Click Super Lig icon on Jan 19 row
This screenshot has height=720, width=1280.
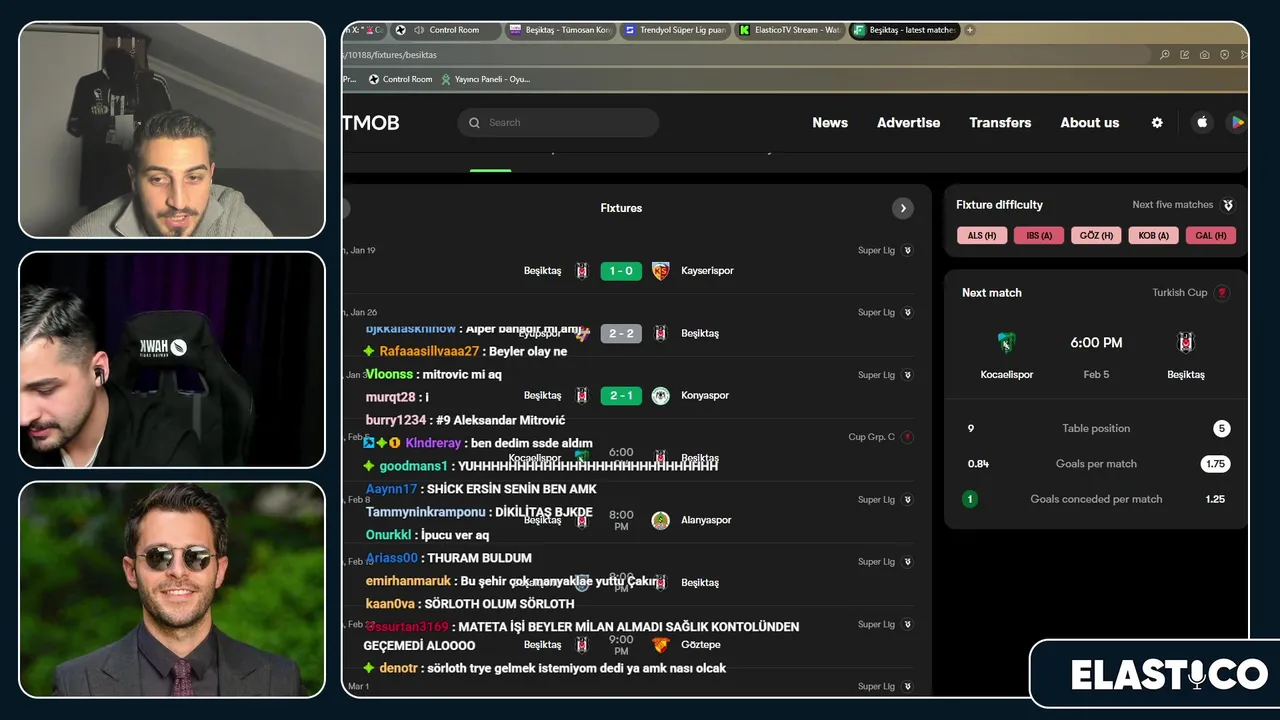click(907, 250)
